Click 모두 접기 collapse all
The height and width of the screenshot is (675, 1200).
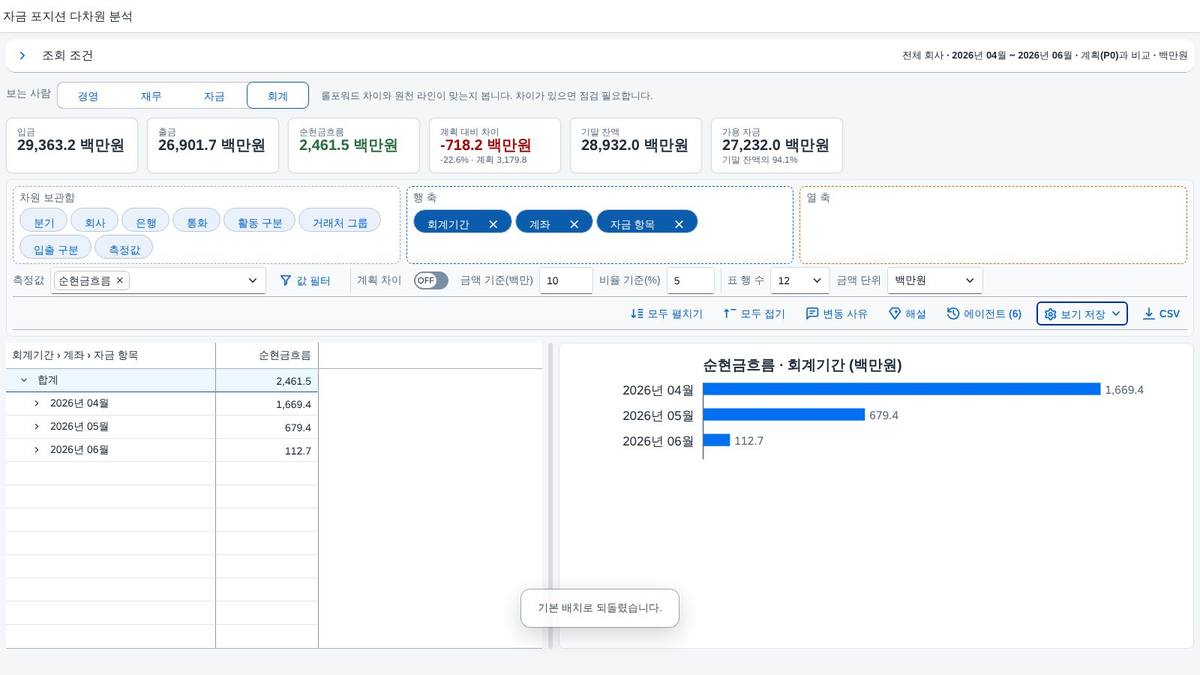click(x=754, y=314)
